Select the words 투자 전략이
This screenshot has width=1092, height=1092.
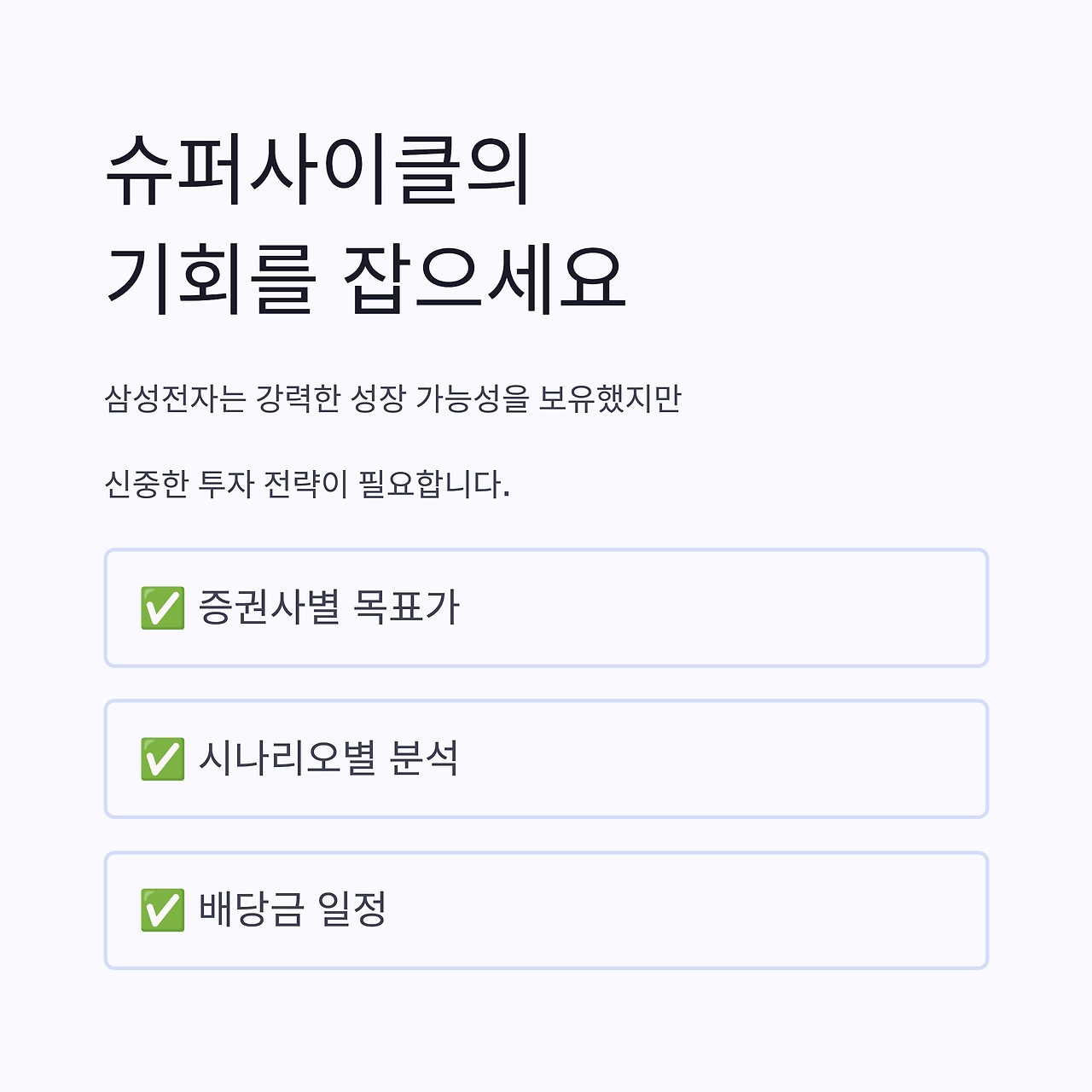[x=274, y=485]
